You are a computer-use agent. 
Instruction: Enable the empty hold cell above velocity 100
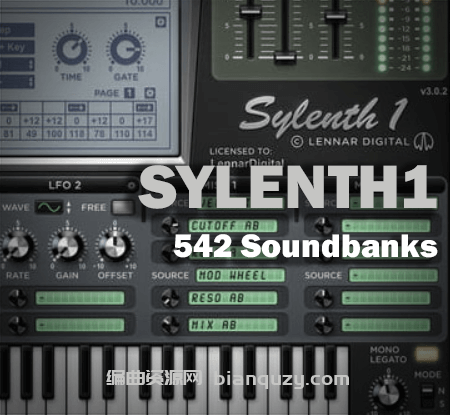point(54,108)
